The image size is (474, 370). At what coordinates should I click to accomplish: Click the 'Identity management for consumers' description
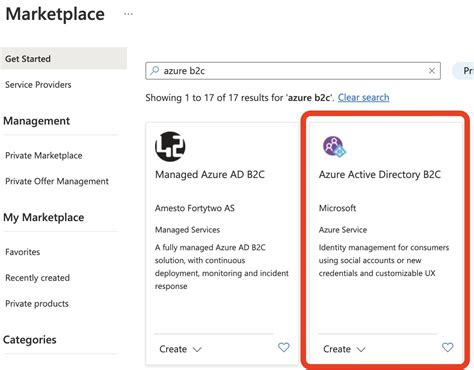(384, 260)
